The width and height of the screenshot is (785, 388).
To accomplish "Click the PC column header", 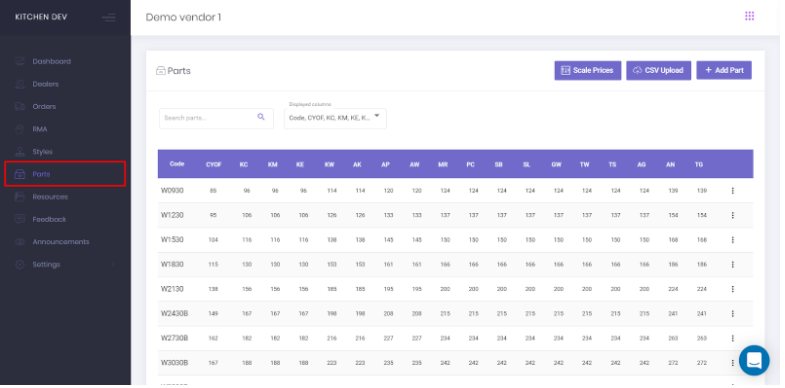I will [x=471, y=164].
